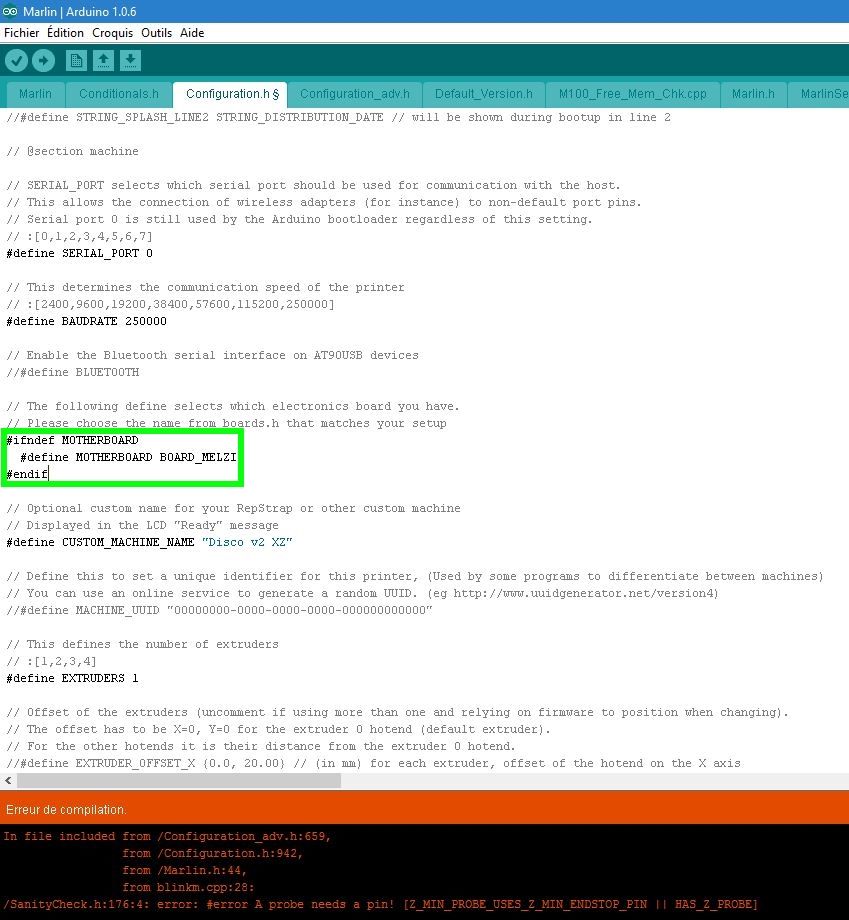Click the Arduino logo in the title bar
This screenshot has width=849, height=920.
10,11
